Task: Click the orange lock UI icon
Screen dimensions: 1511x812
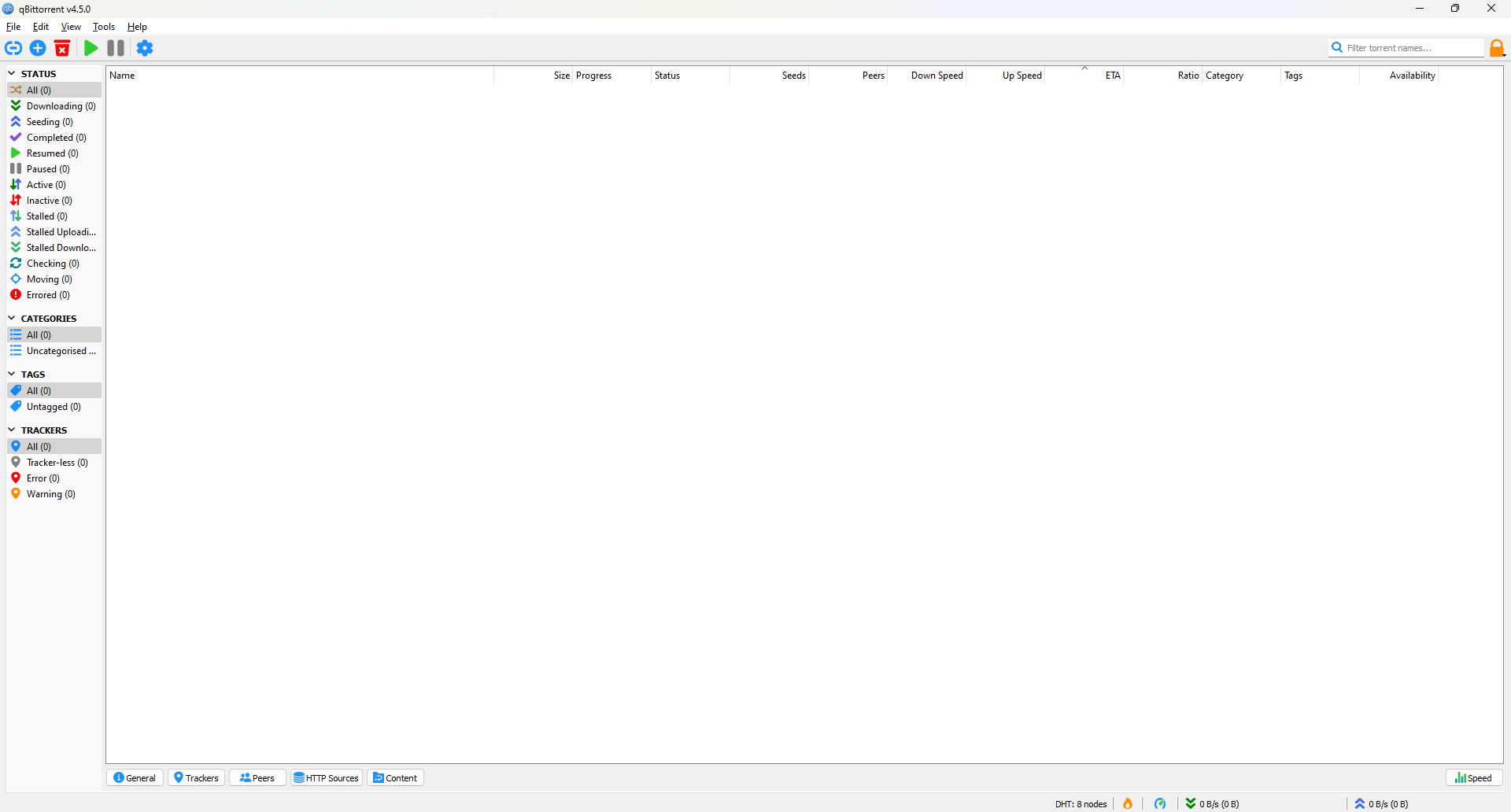Action: click(x=1497, y=48)
